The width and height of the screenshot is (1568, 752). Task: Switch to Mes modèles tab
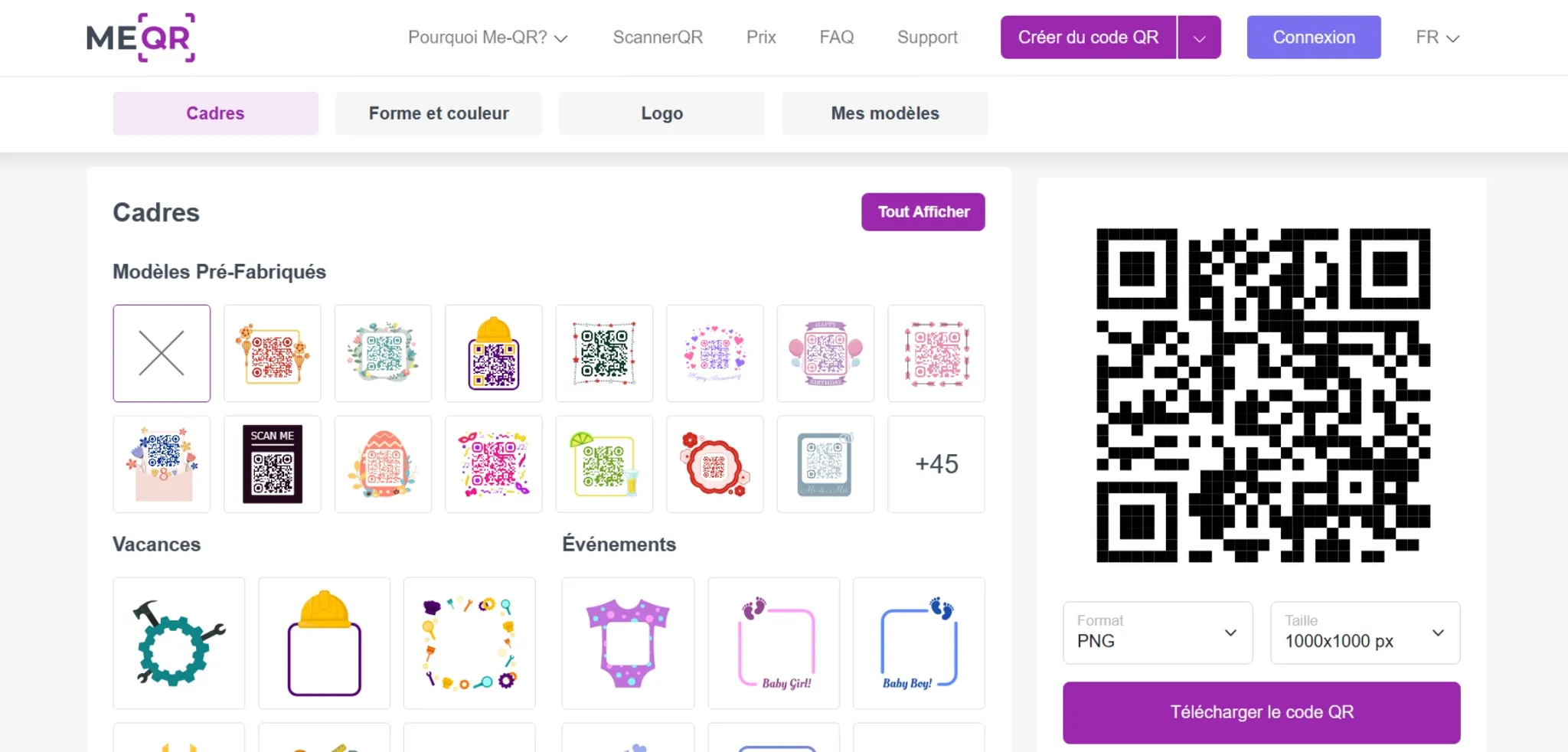885,113
